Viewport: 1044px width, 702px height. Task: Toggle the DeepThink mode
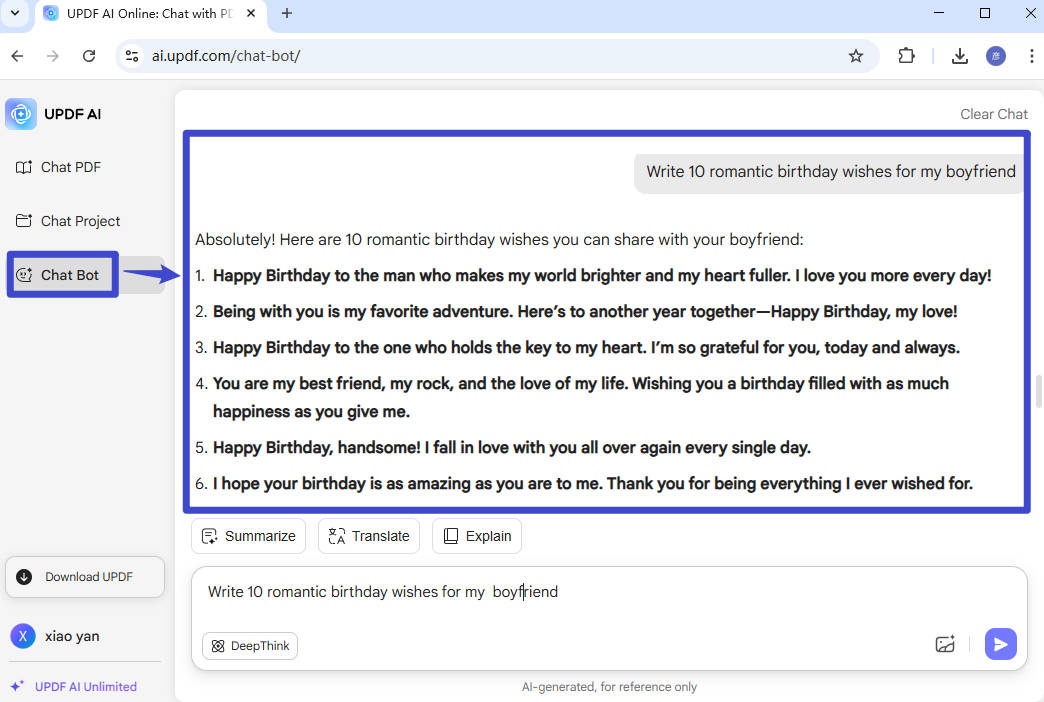click(x=250, y=646)
